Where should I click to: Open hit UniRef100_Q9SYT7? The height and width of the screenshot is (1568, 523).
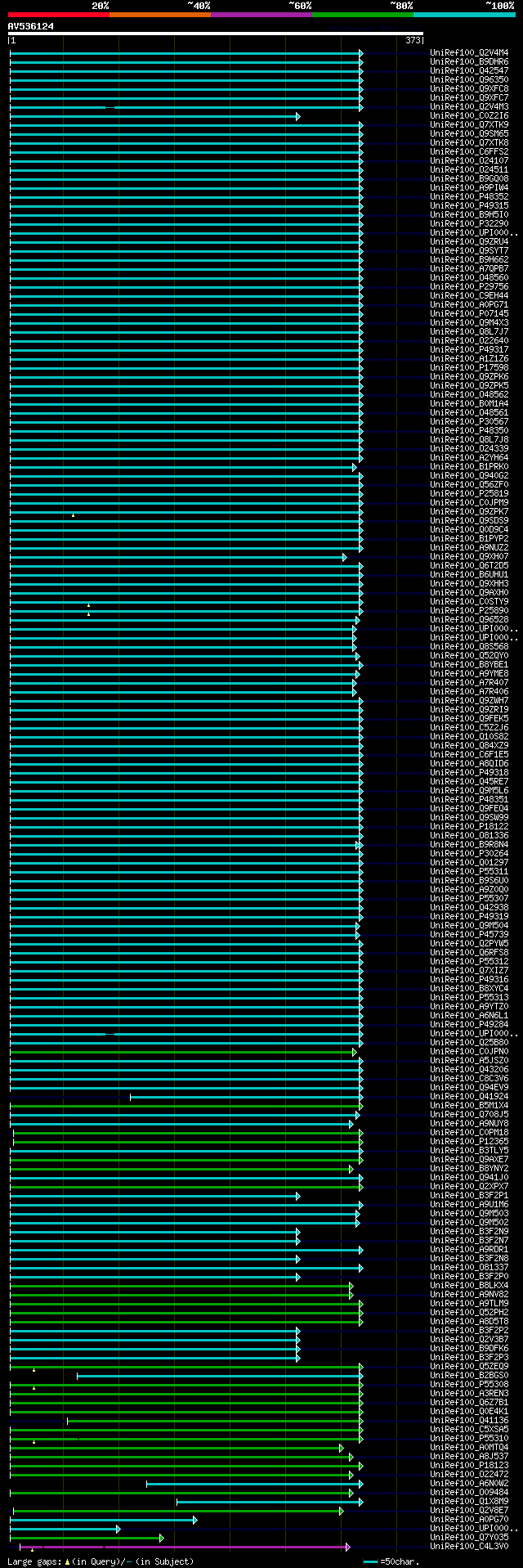coord(470,250)
